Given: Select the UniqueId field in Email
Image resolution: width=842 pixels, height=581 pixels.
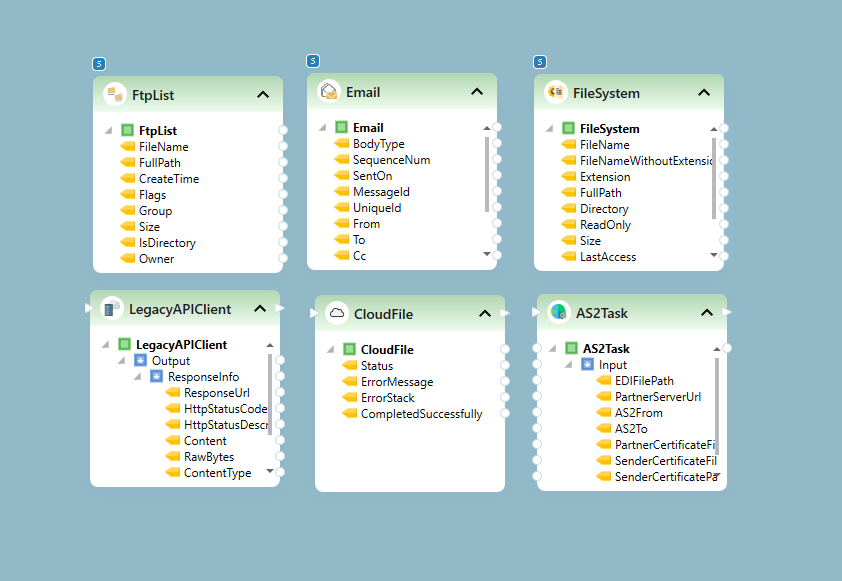Looking at the screenshot, I should coord(377,208).
